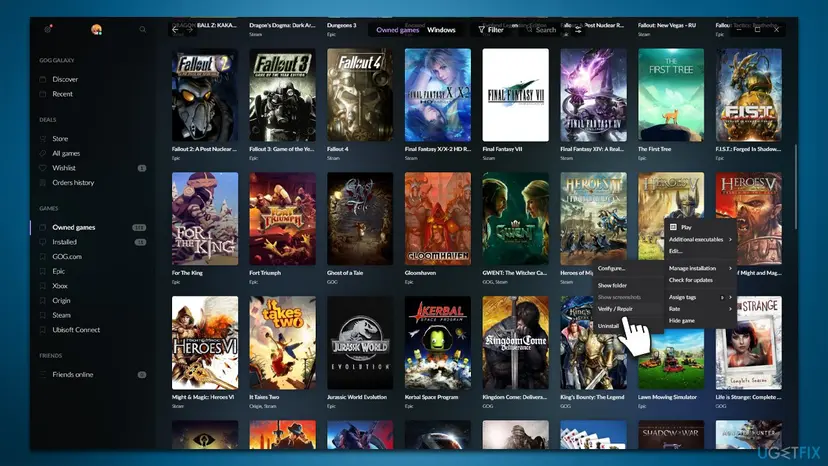828x466 pixels.
Task: Click the 'Fort Triumph' title text
Action: [265, 273]
